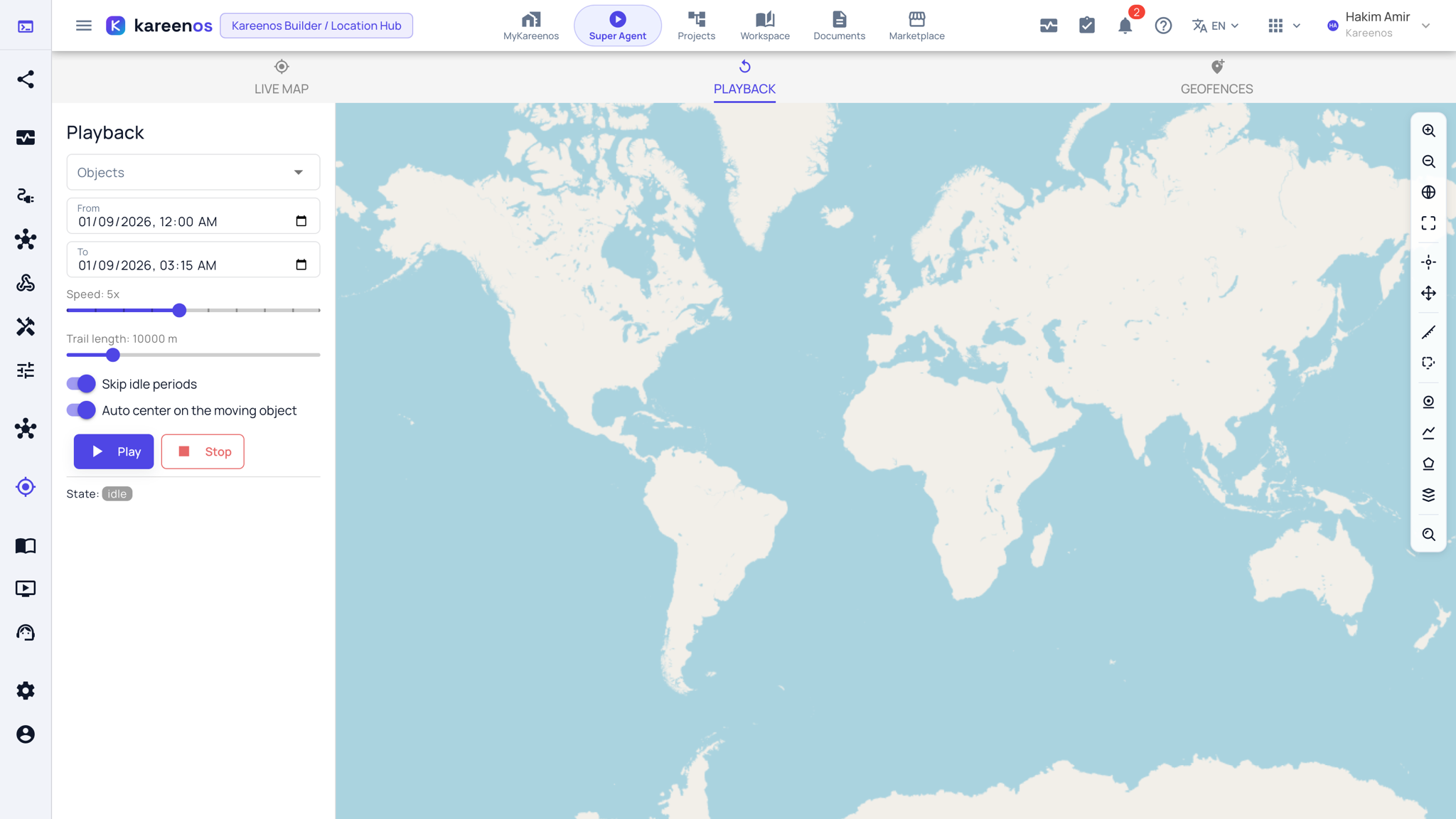
Task: Open the map layers tool
Action: pos(1428,495)
